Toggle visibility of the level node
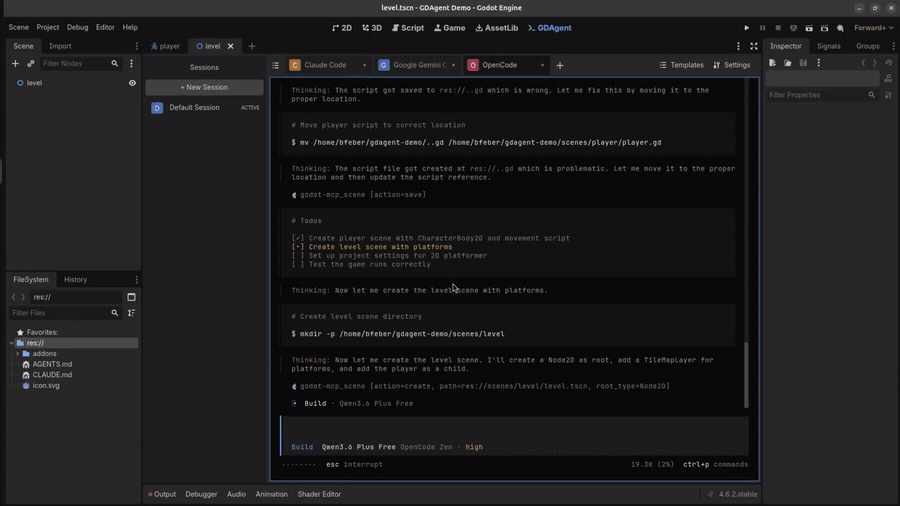Screen dimensions: 900x506 133,83
